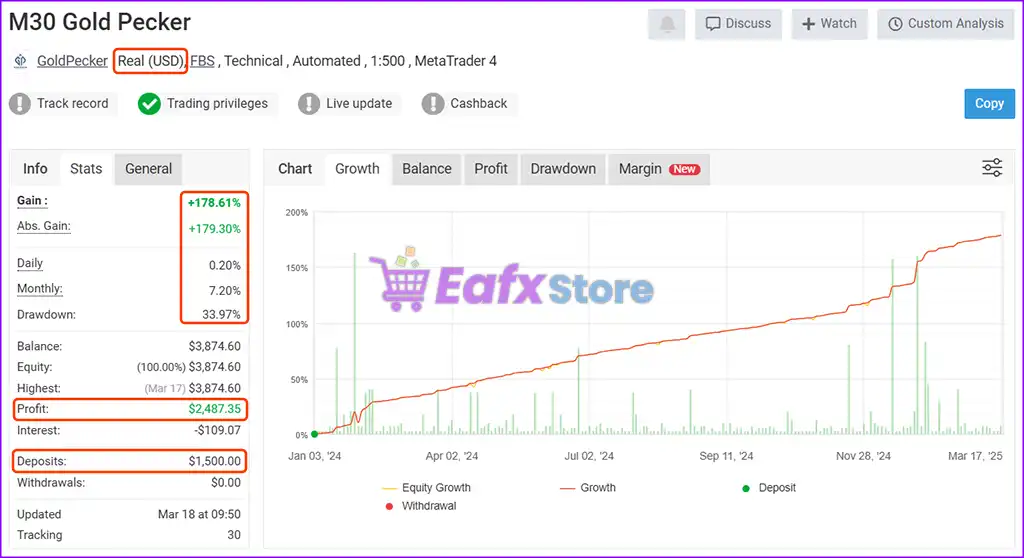This screenshot has width=1024, height=558.
Task: Click the Abs. Gain label
Action: [x=44, y=226]
